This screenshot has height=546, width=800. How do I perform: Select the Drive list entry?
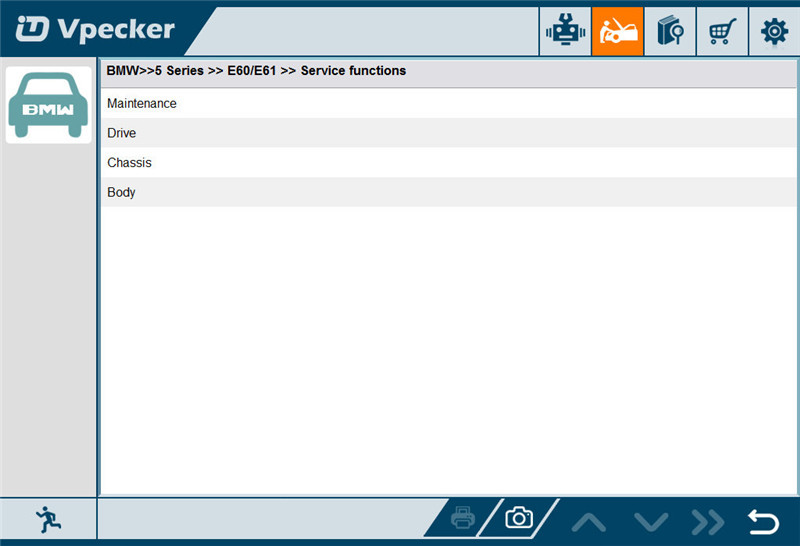[122, 133]
